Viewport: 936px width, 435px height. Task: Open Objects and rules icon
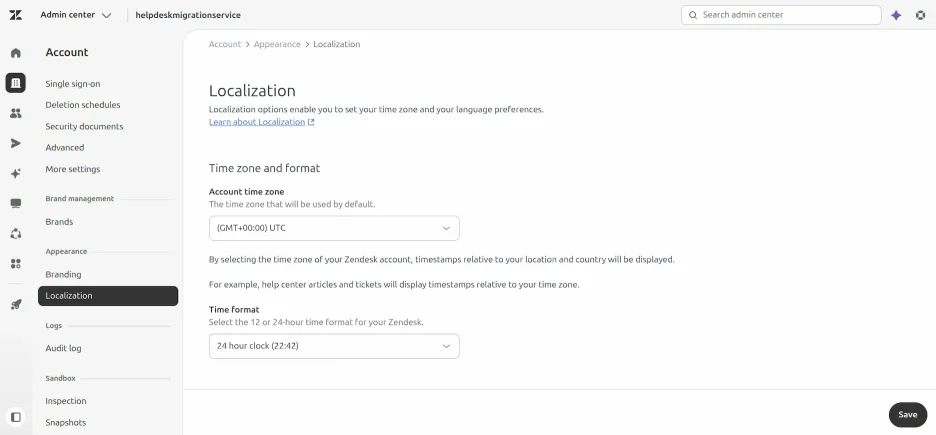pos(16,233)
